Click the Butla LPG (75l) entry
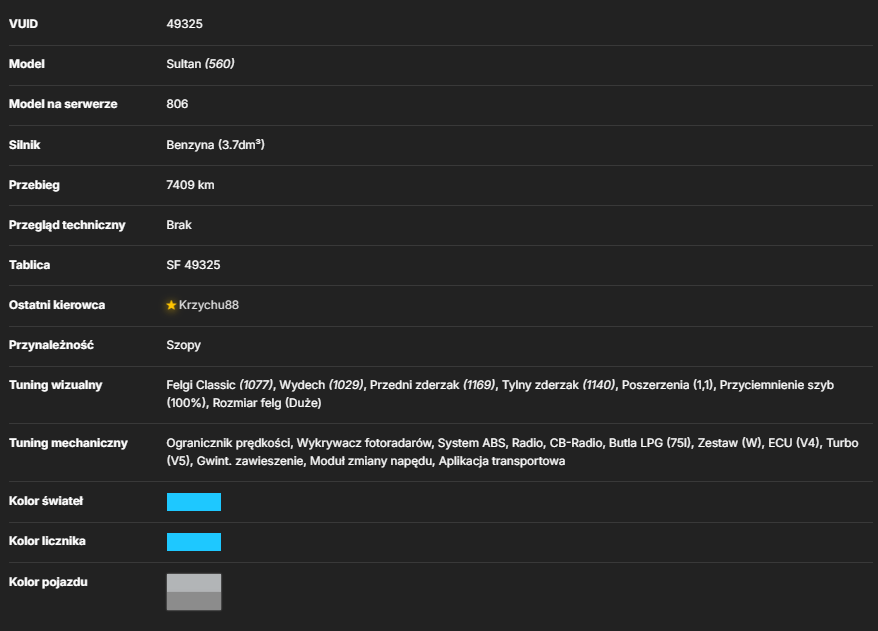The image size is (878, 631). (x=650, y=443)
